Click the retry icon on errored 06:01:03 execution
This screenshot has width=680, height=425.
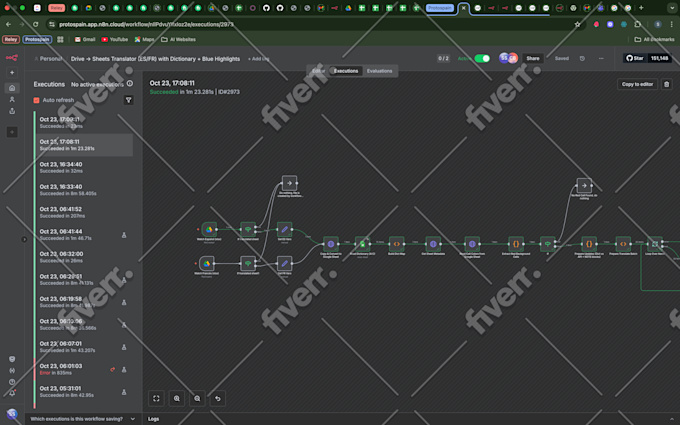coord(113,369)
